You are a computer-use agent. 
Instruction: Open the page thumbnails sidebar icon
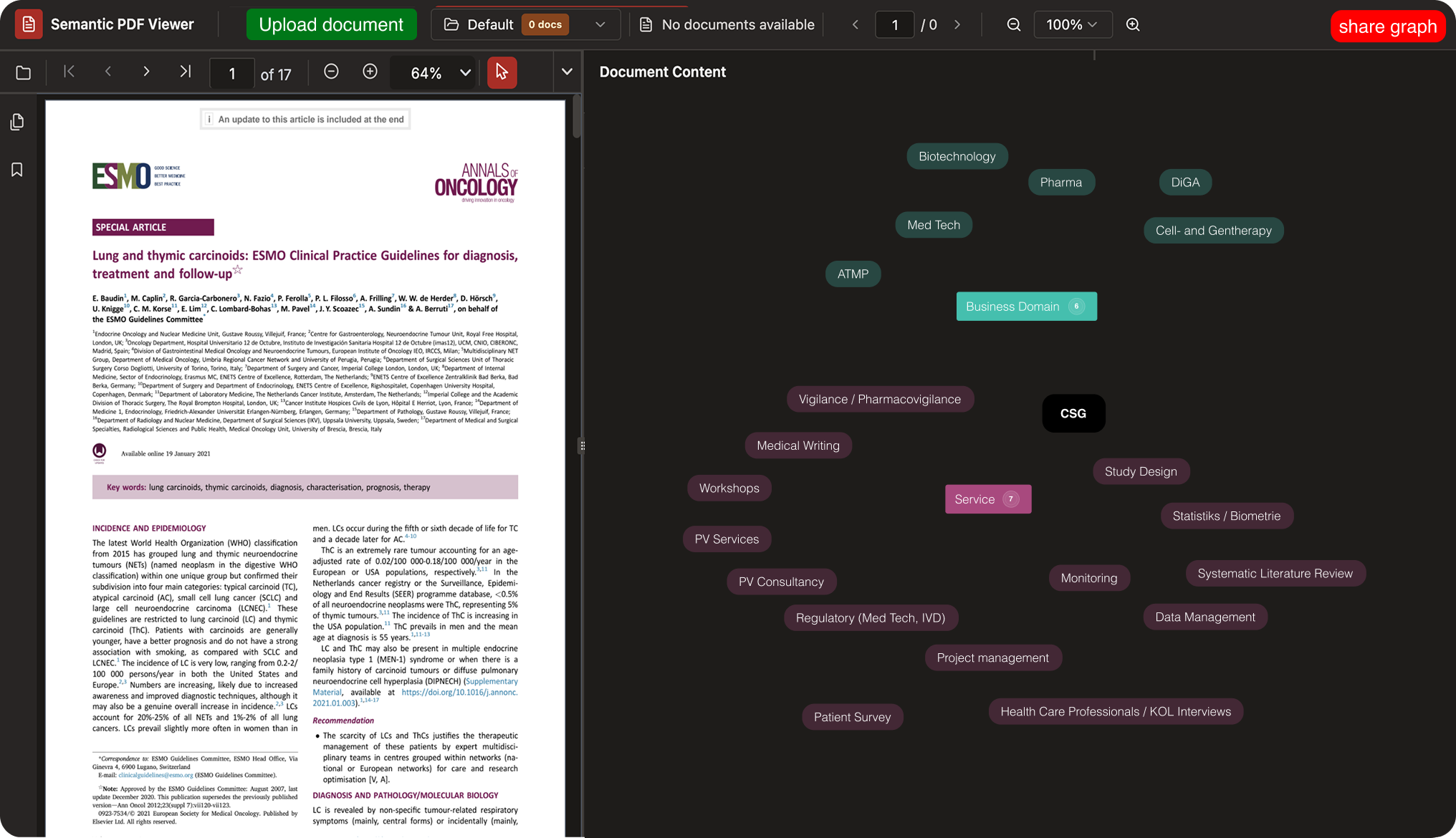17,122
